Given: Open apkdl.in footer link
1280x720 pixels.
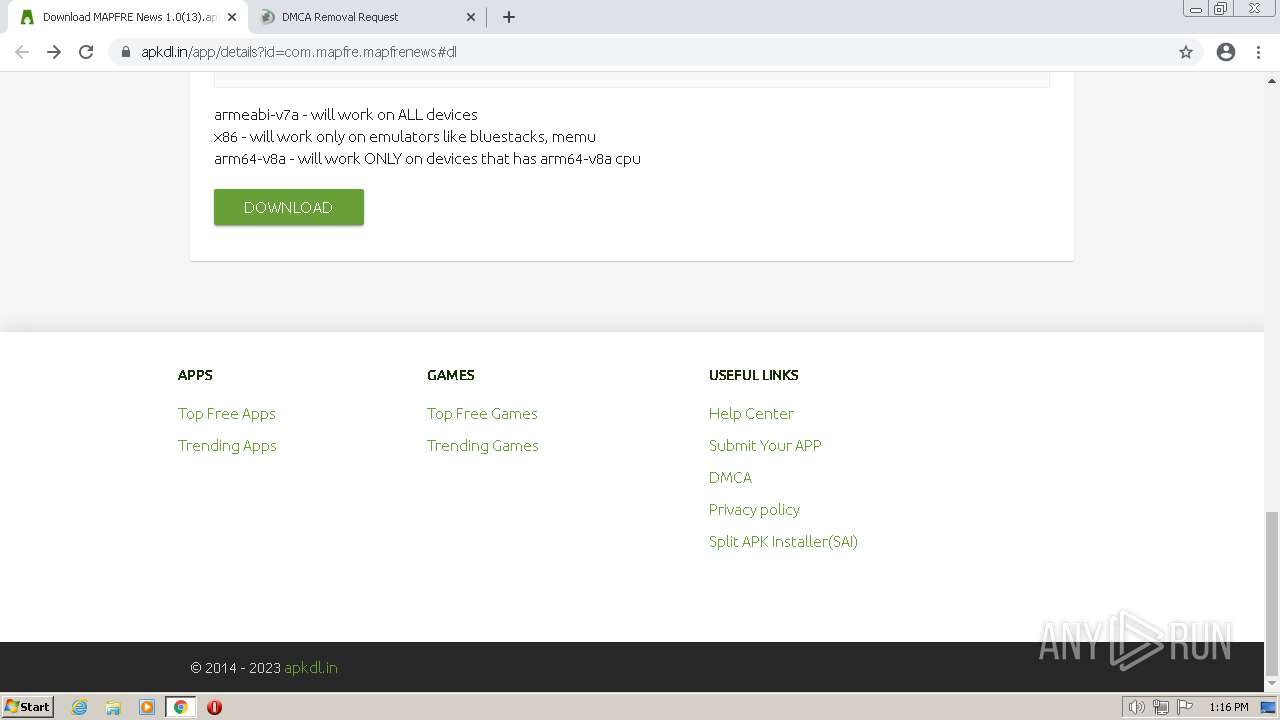Looking at the screenshot, I should 311,668.
